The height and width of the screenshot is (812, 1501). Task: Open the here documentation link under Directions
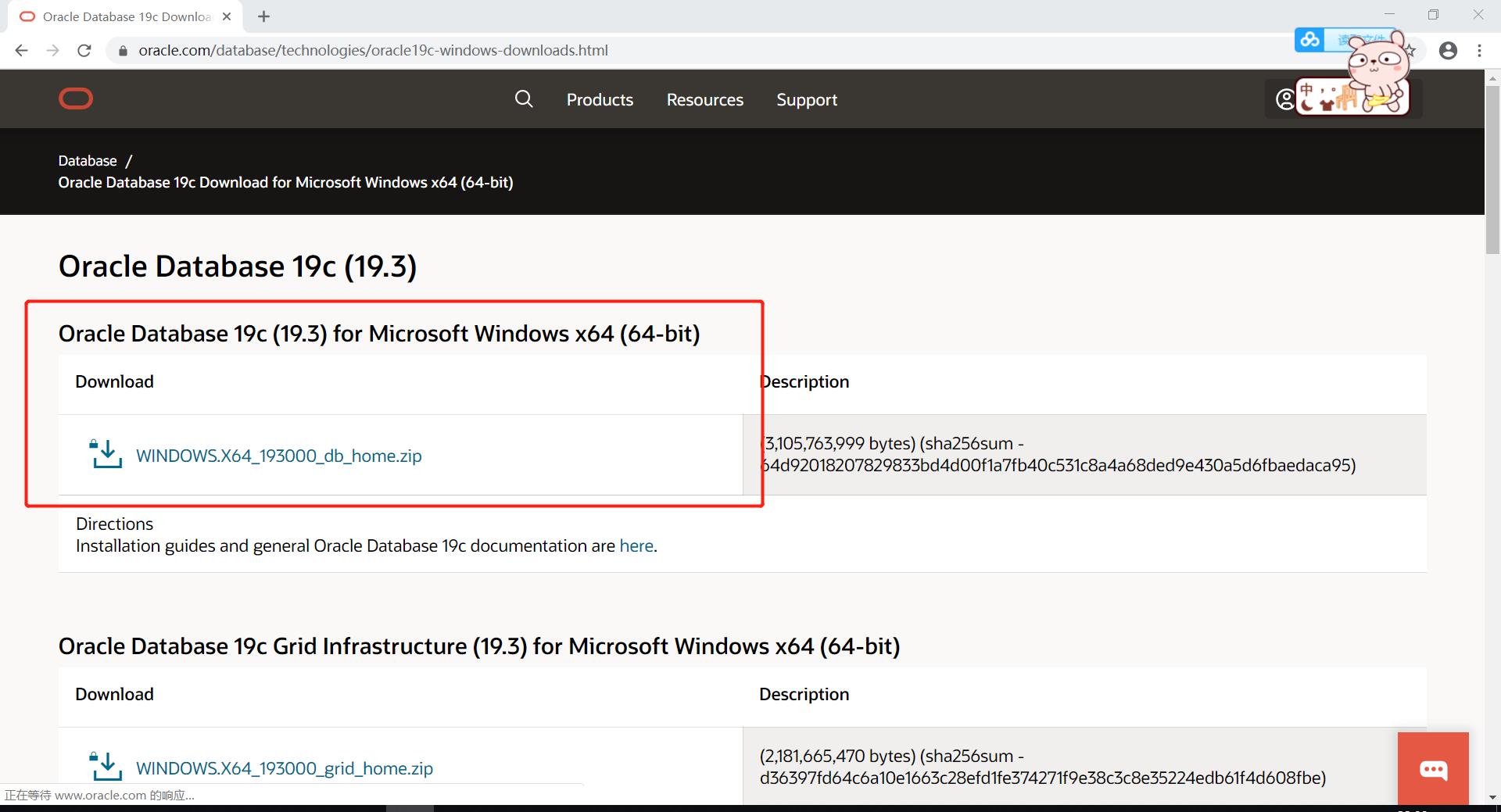click(636, 546)
